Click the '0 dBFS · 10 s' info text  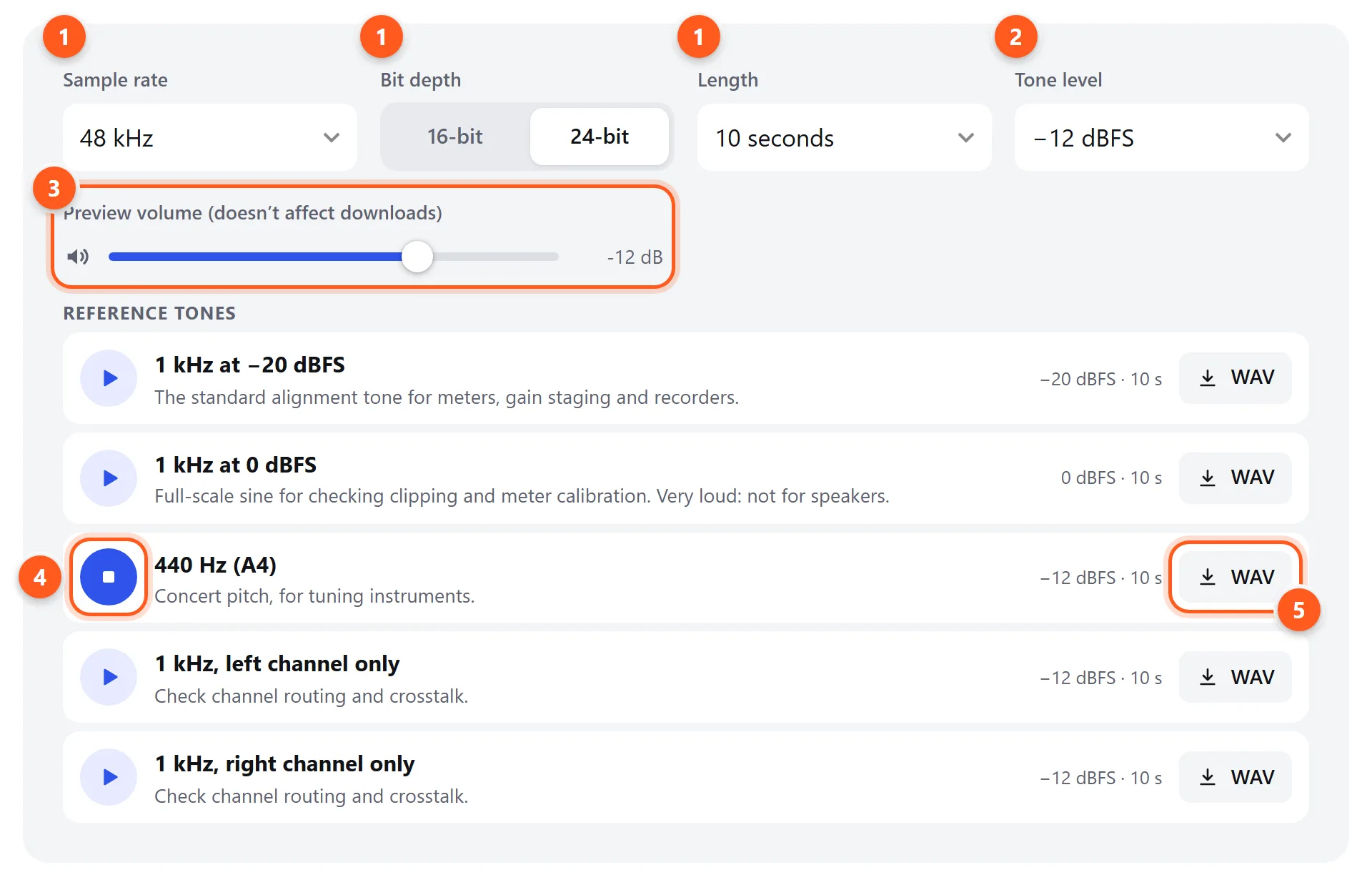(x=1112, y=478)
